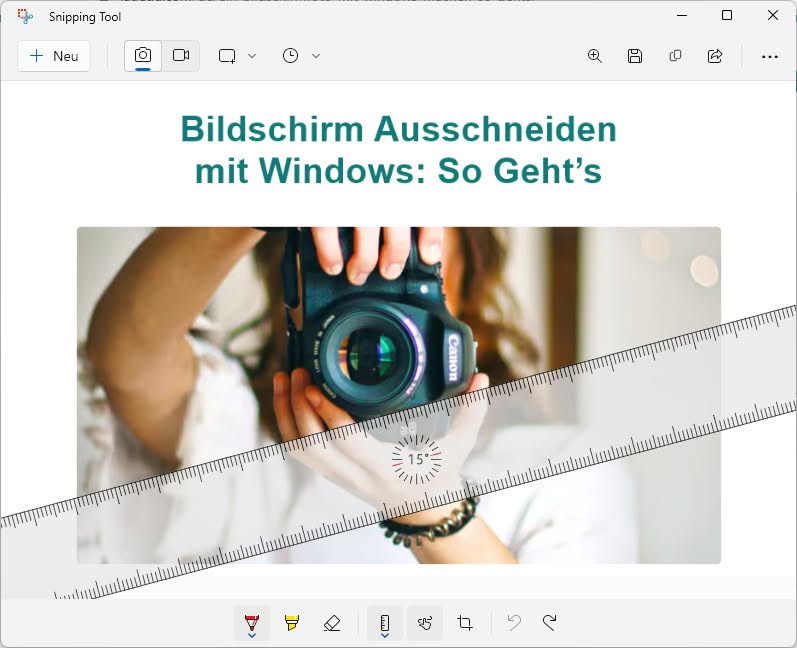
Task: Toggle touch writing mode
Action: coord(425,623)
